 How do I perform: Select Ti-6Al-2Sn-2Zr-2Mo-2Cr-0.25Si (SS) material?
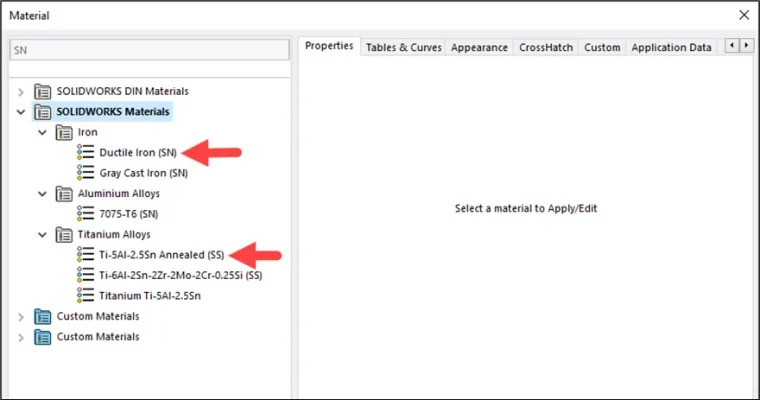(180, 275)
